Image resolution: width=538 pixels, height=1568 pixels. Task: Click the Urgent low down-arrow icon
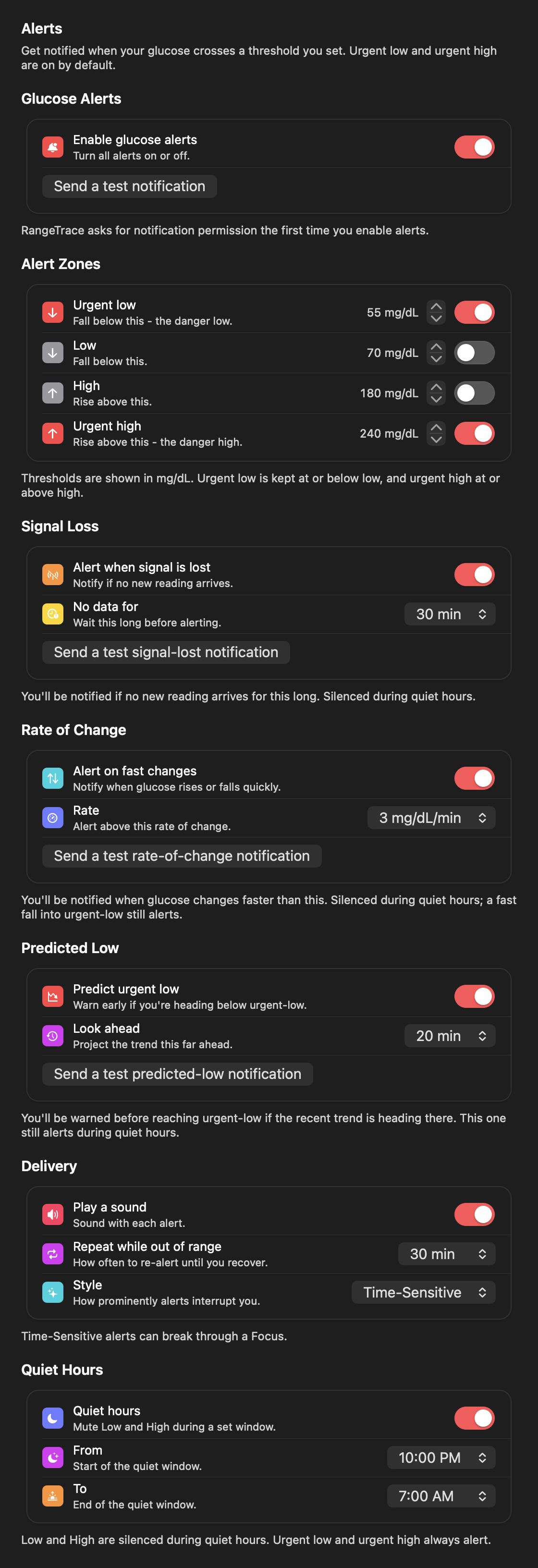[52, 312]
